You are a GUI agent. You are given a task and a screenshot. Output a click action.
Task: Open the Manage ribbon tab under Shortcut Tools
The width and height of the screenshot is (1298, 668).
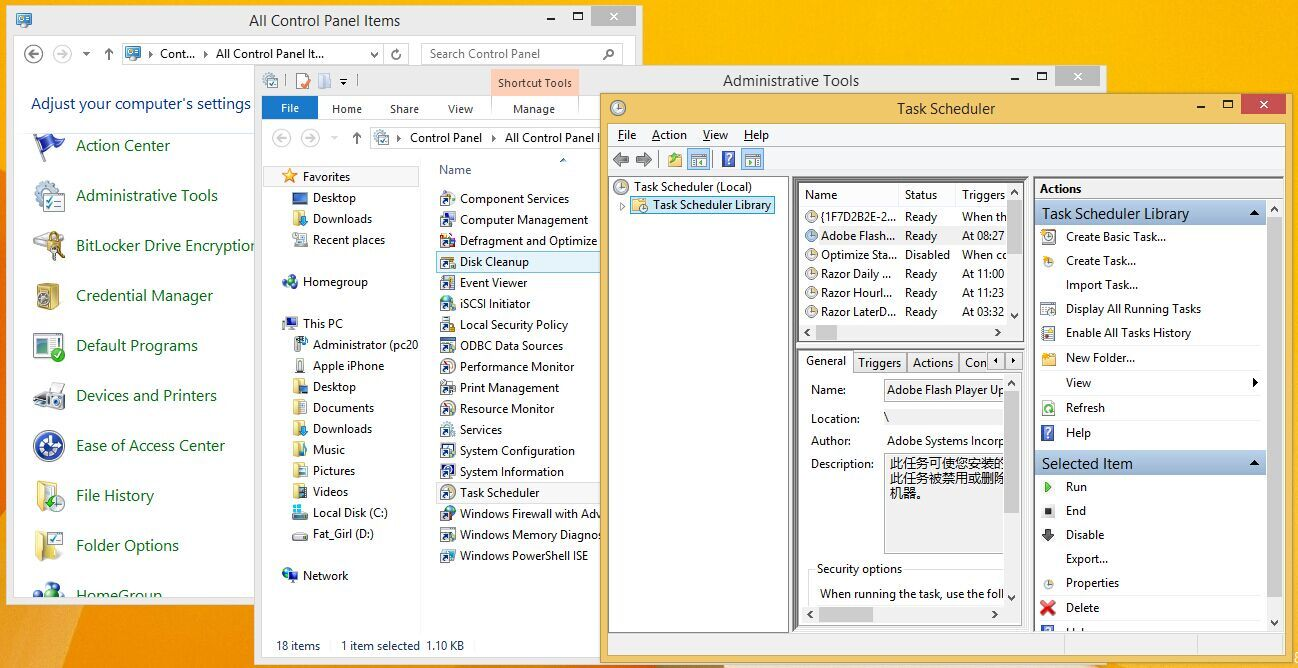pyautogui.click(x=534, y=109)
